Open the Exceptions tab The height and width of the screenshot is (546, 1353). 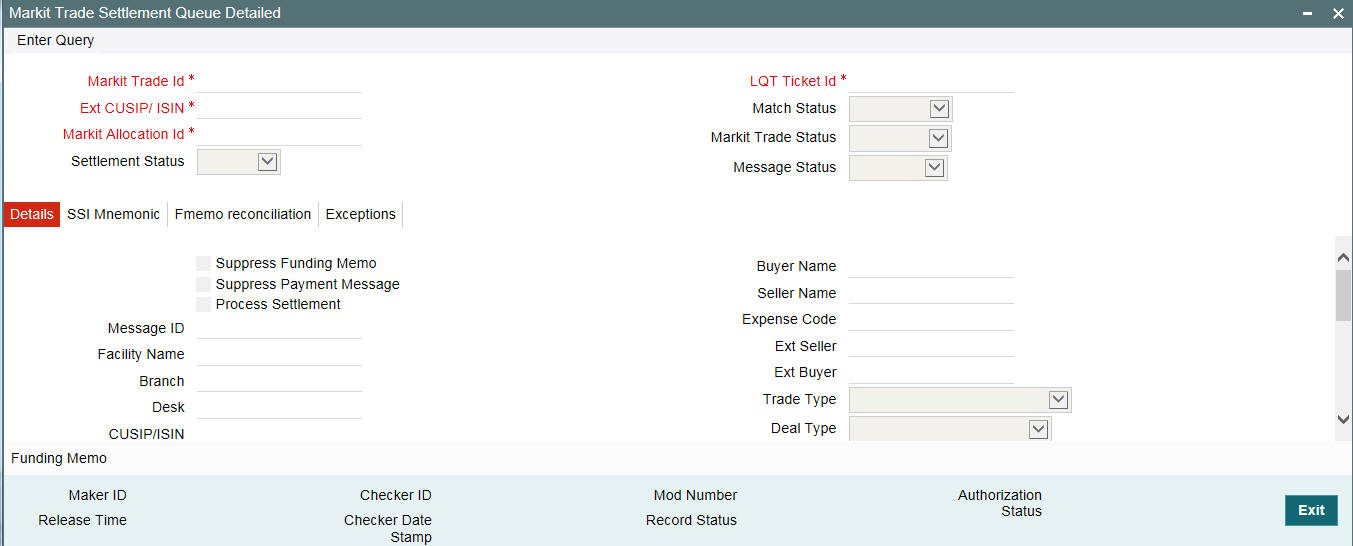(x=361, y=214)
